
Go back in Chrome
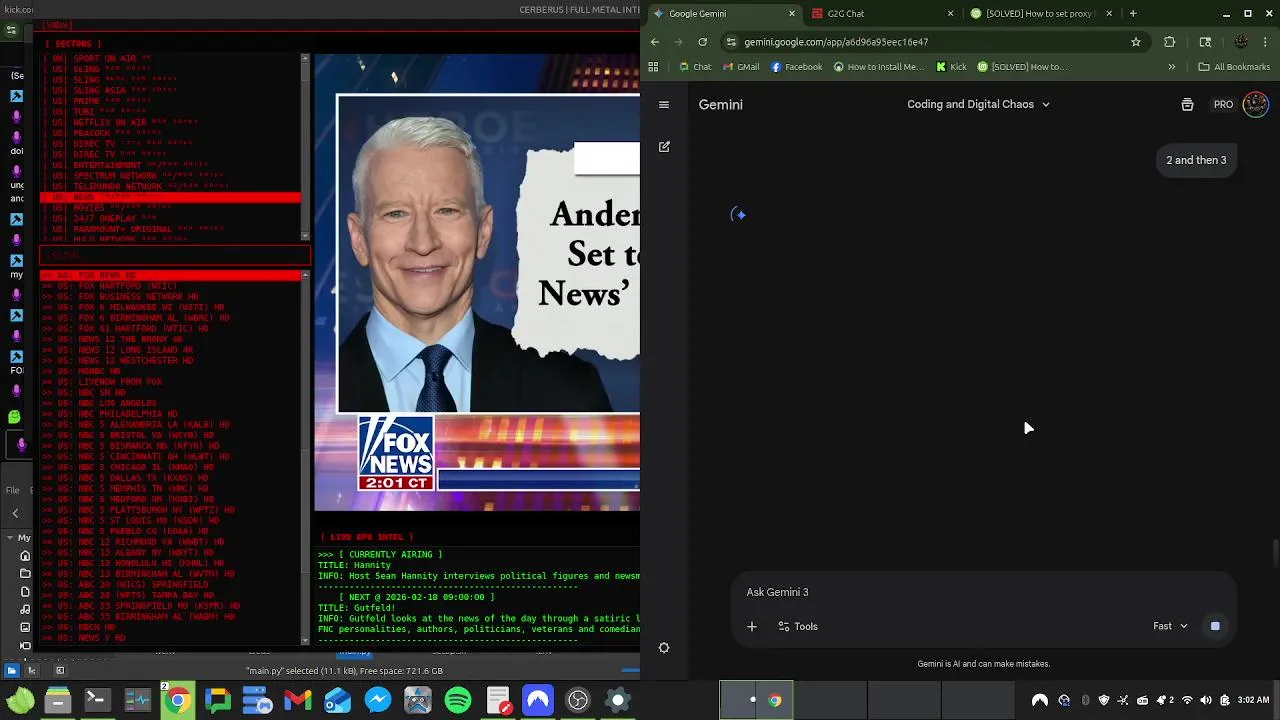(x=655, y=42)
